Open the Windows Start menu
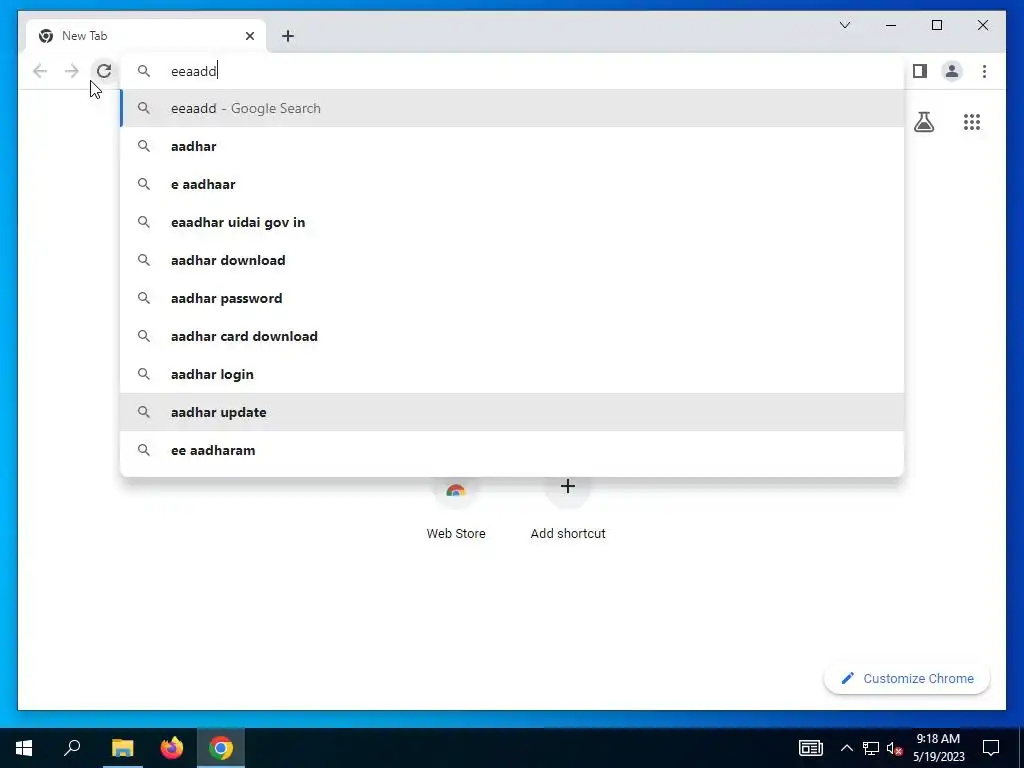The width and height of the screenshot is (1024, 768). pyautogui.click(x=24, y=748)
